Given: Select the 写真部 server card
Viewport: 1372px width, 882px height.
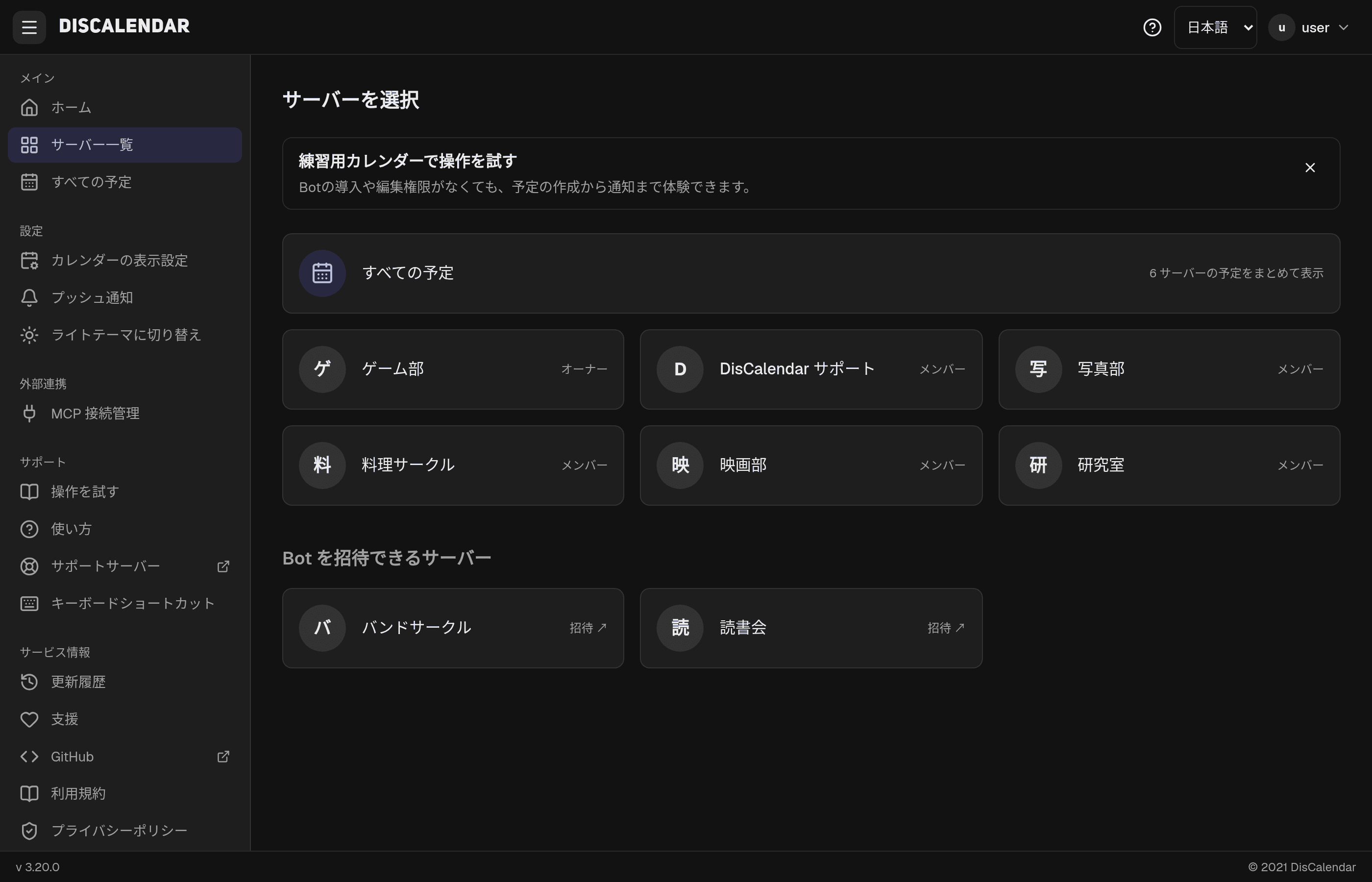Looking at the screenshot, I should (1169, 369).
